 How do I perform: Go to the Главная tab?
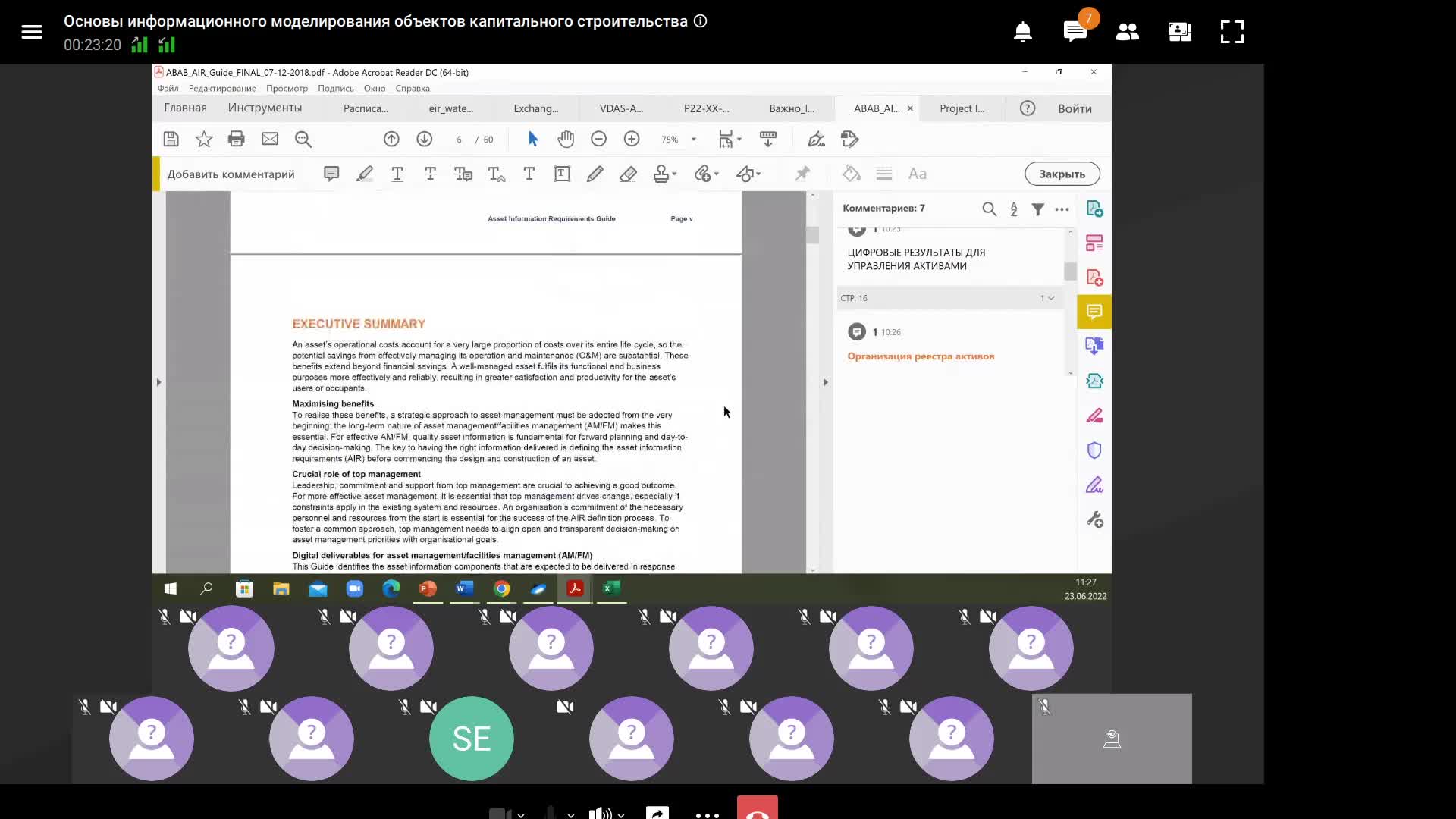click(185, 108)
